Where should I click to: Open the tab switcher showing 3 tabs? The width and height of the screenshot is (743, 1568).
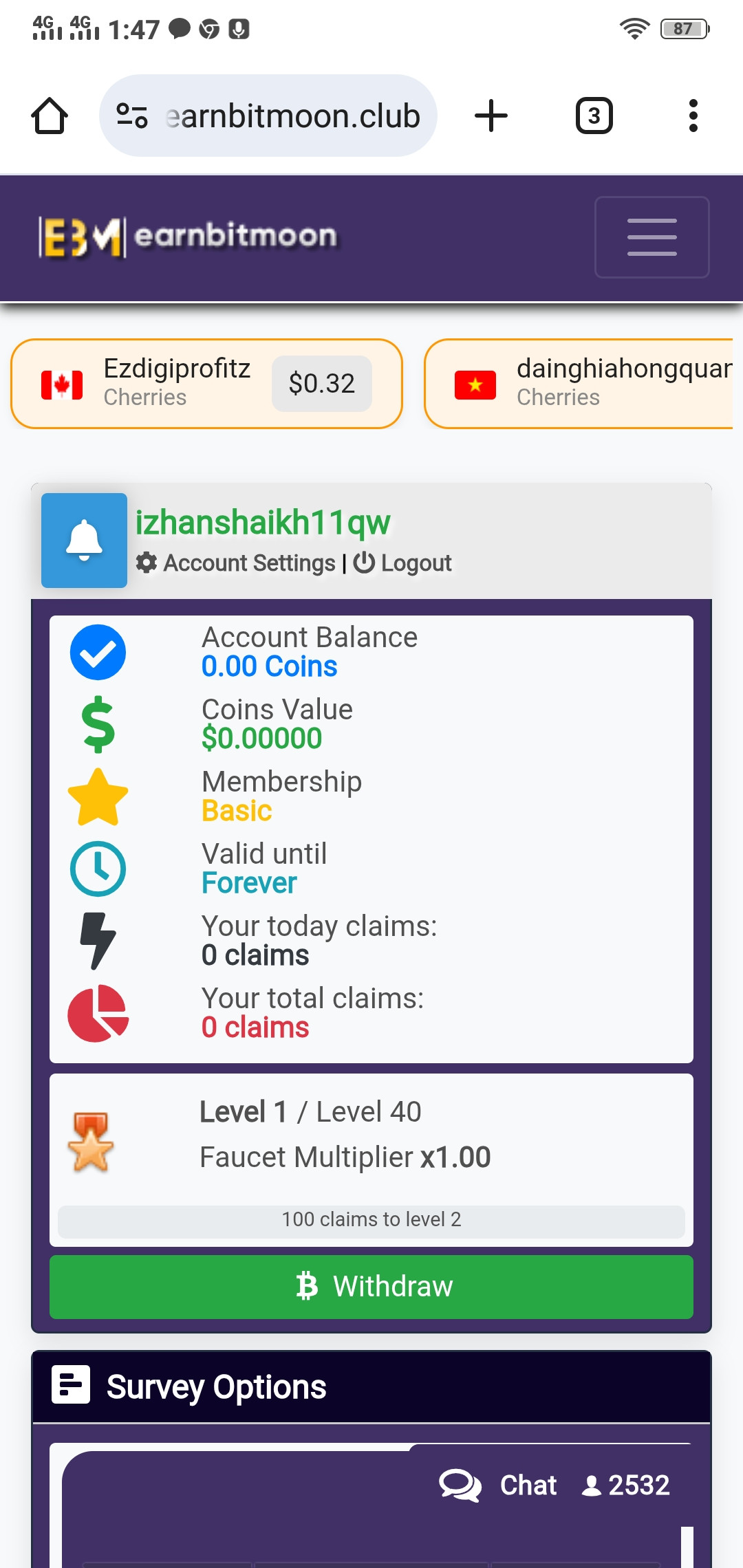coord(594,116)
